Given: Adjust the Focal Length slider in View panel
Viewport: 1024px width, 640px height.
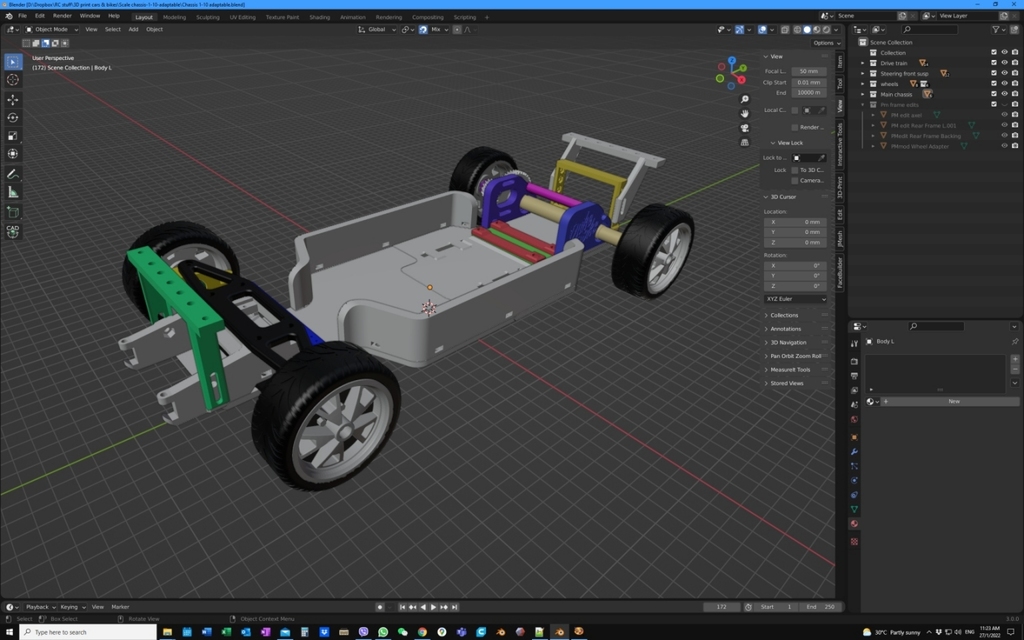Looking at the screenshot, I should (x=808, y=70).
